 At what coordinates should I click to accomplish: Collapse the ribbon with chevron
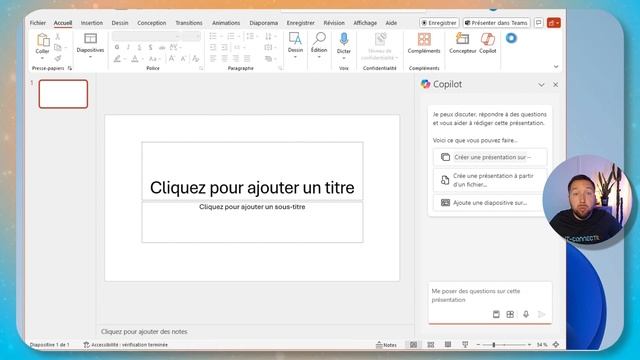click(556, 67)
